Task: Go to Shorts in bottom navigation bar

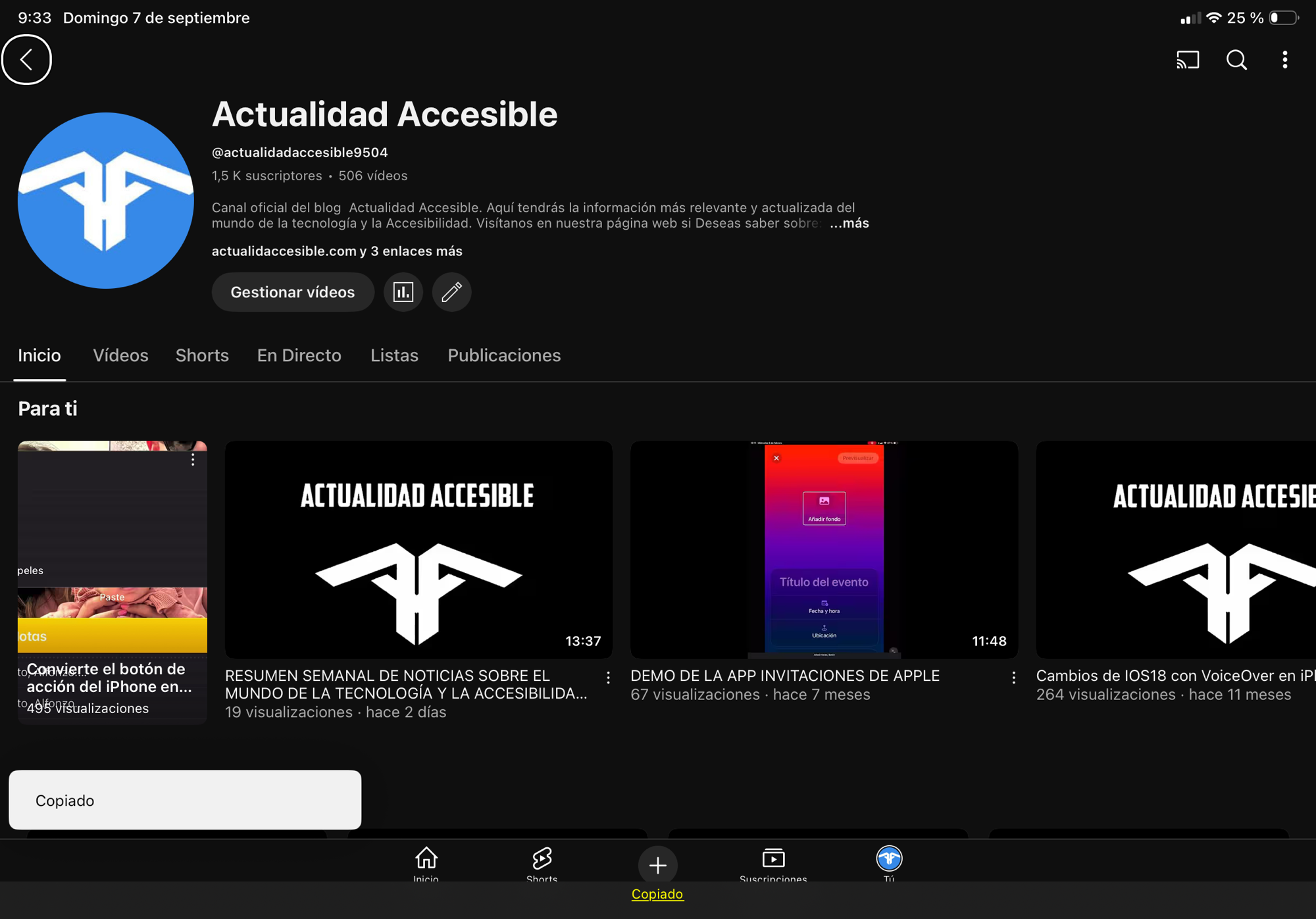Action: click(x=542, y=864)
